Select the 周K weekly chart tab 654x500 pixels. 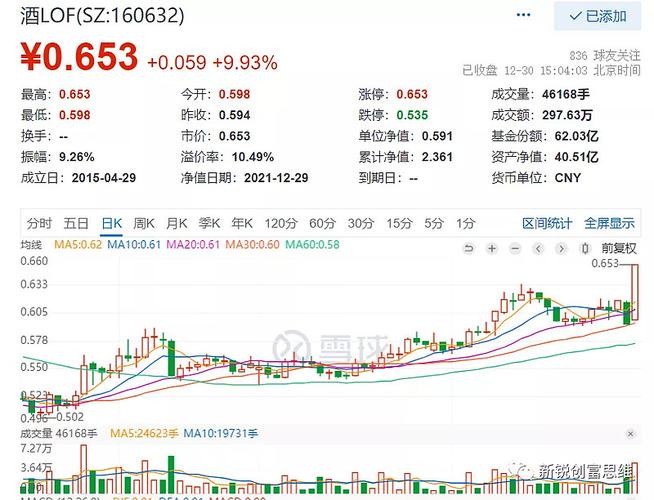144,223
